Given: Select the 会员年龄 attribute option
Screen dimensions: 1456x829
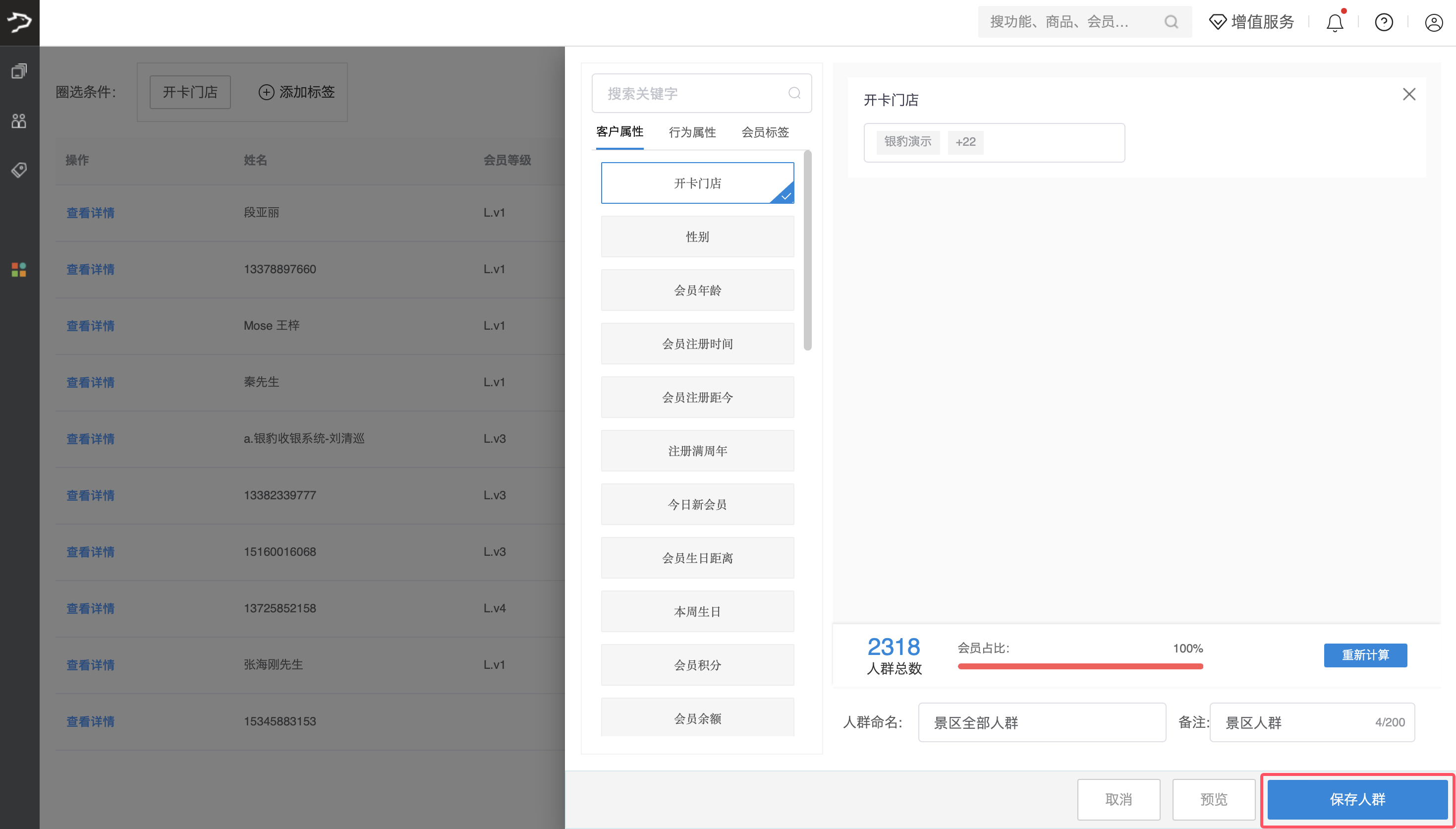Looking at the screenshot, I should 697,290.
